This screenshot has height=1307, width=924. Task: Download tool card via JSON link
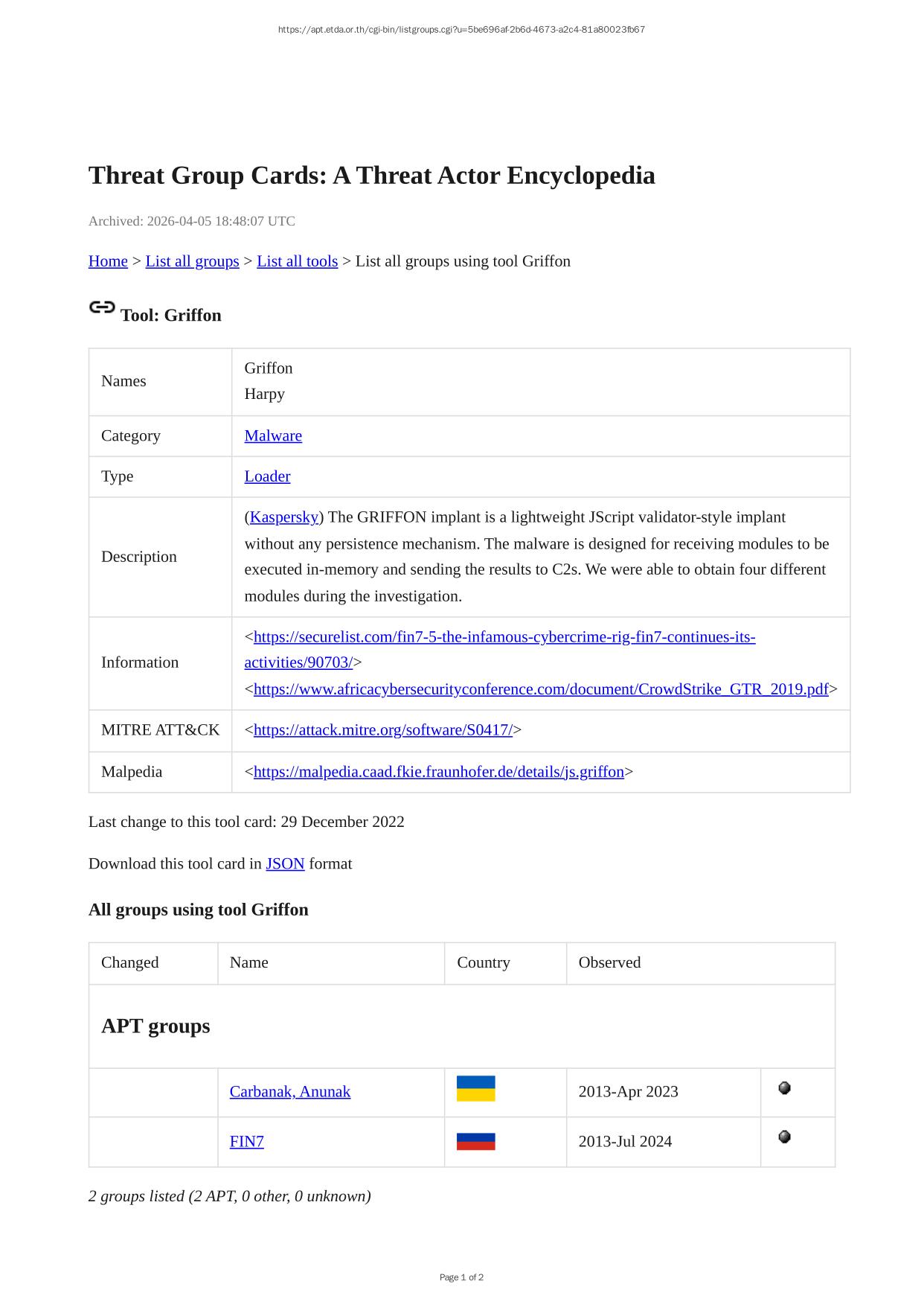pos(285,864)
